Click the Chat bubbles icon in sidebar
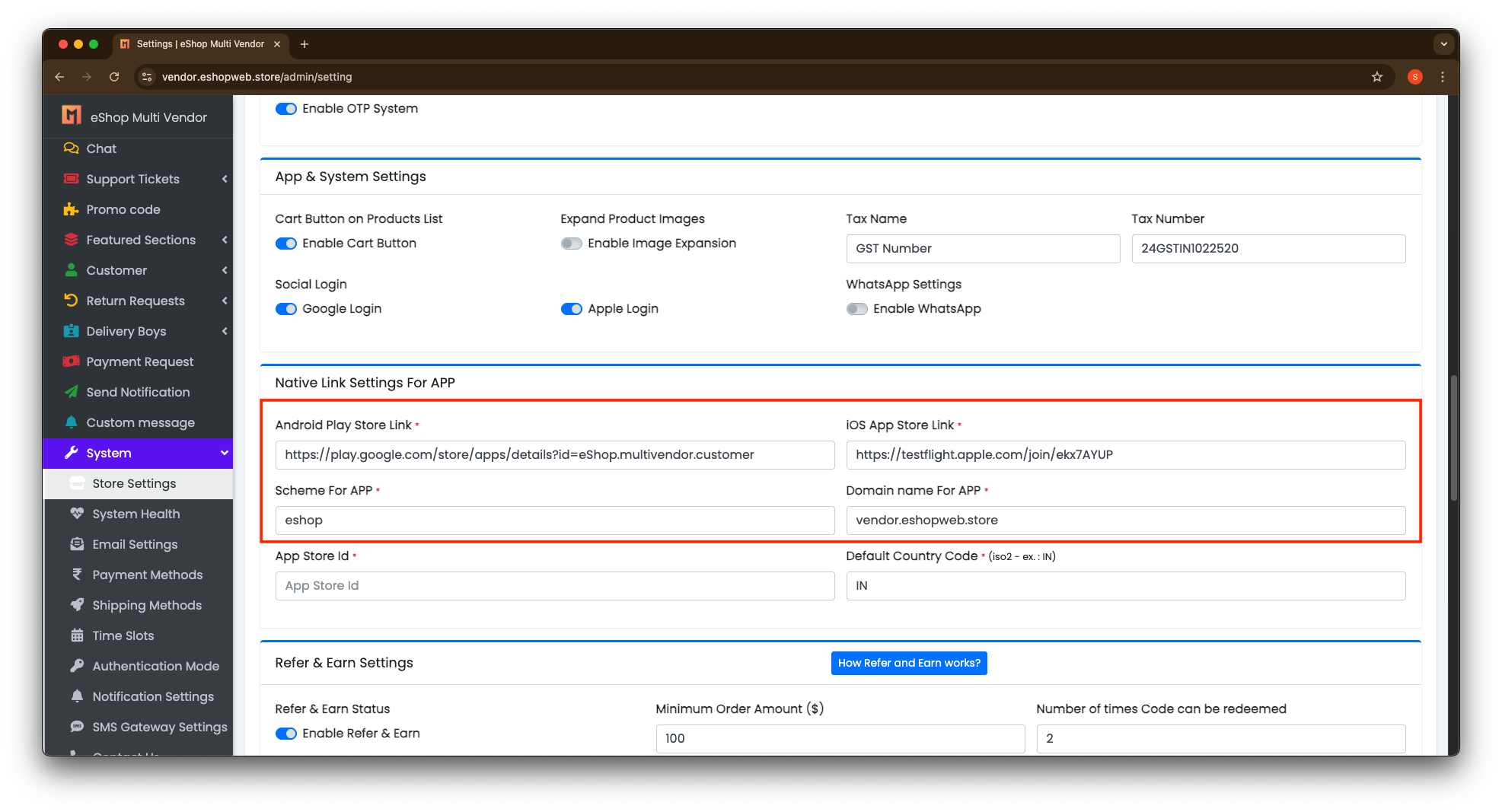1502x812 pixels. click(71, 148)
